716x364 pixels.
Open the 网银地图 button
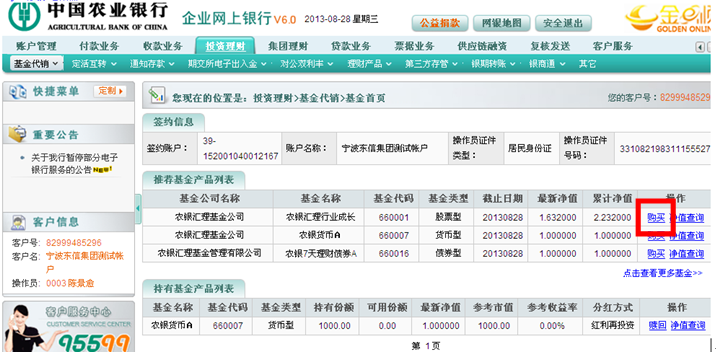point(501,23)
